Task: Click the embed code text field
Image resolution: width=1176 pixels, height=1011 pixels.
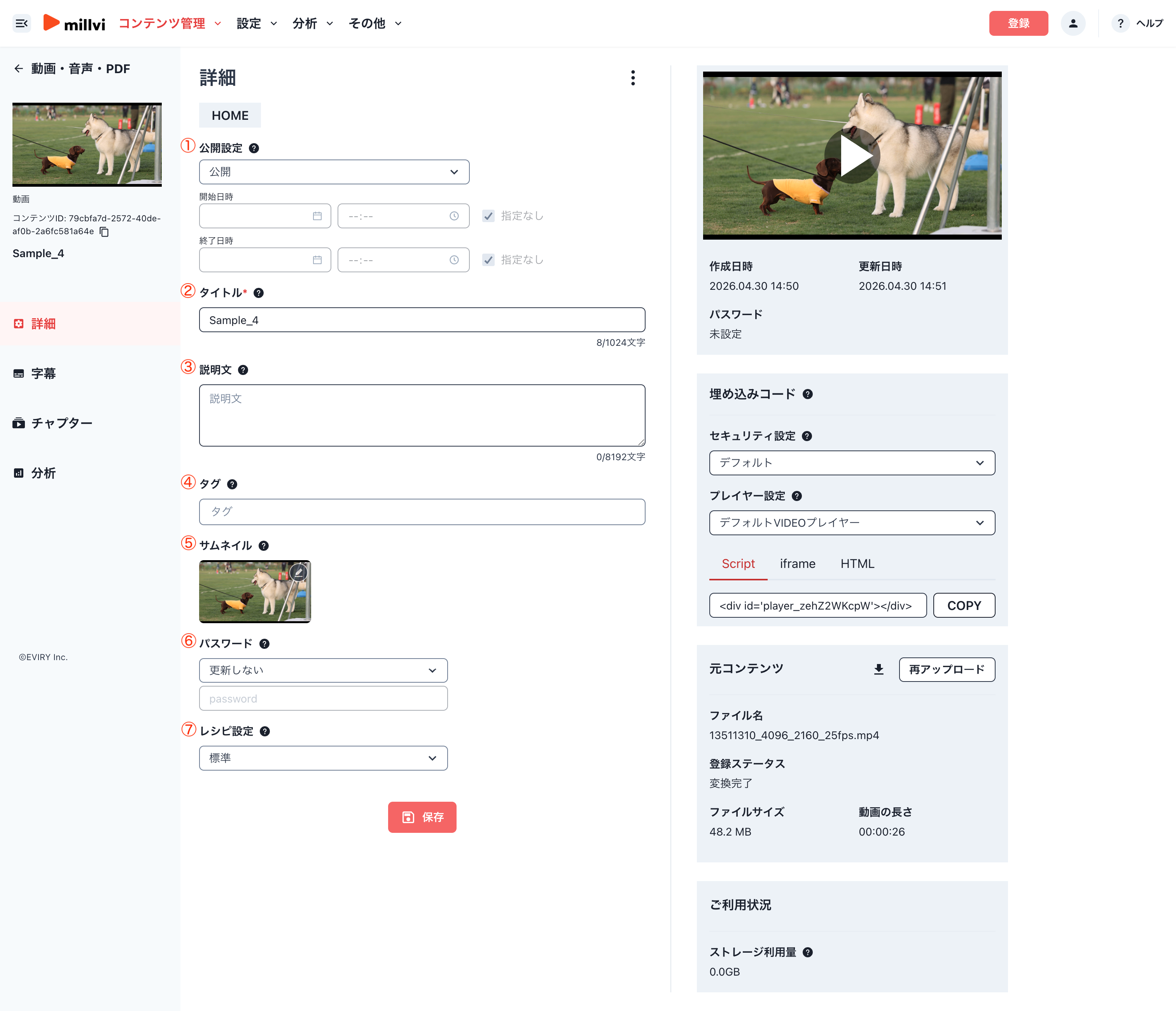Action: [818, 606]
